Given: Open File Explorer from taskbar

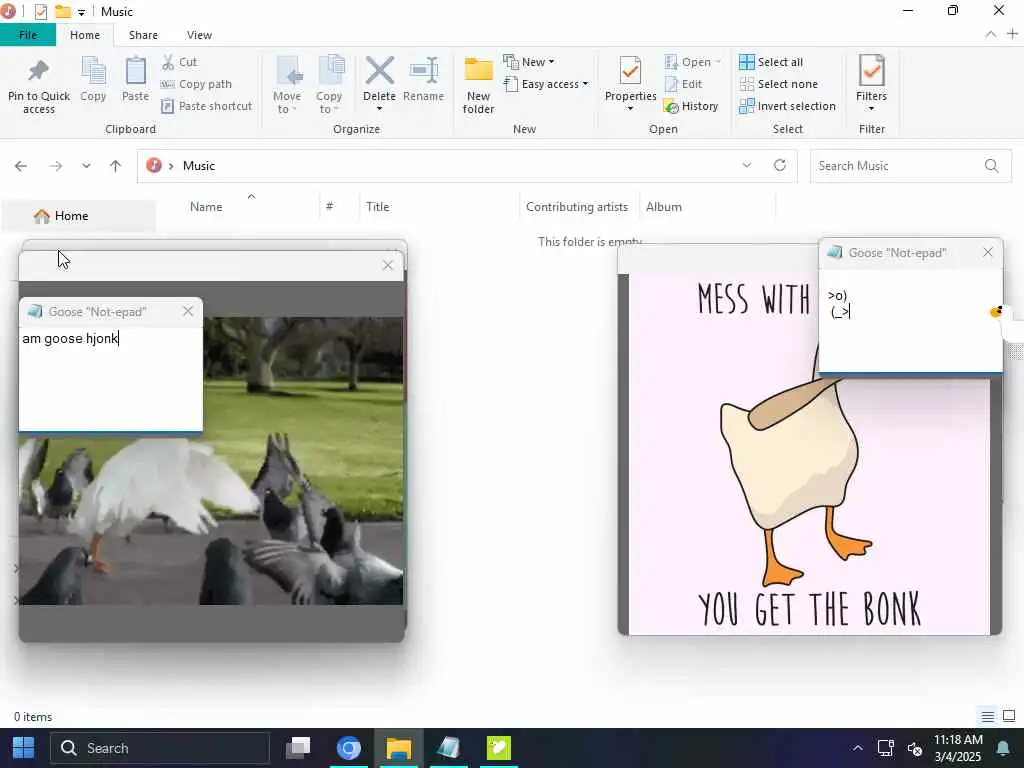Looking at the screenshot, I should coord(398,748).
